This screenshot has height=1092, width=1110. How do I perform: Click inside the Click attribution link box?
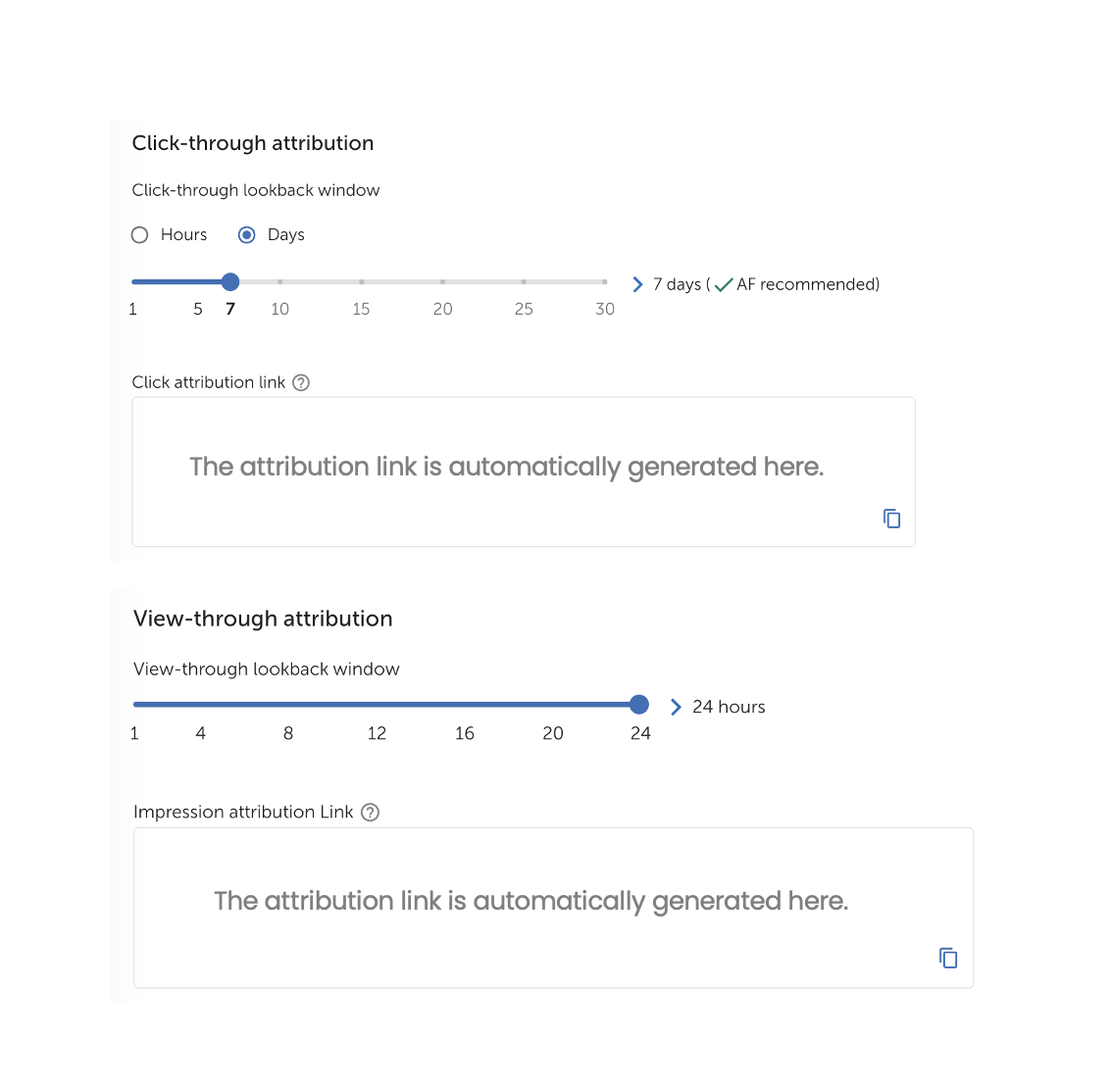(x=524, y=472)
